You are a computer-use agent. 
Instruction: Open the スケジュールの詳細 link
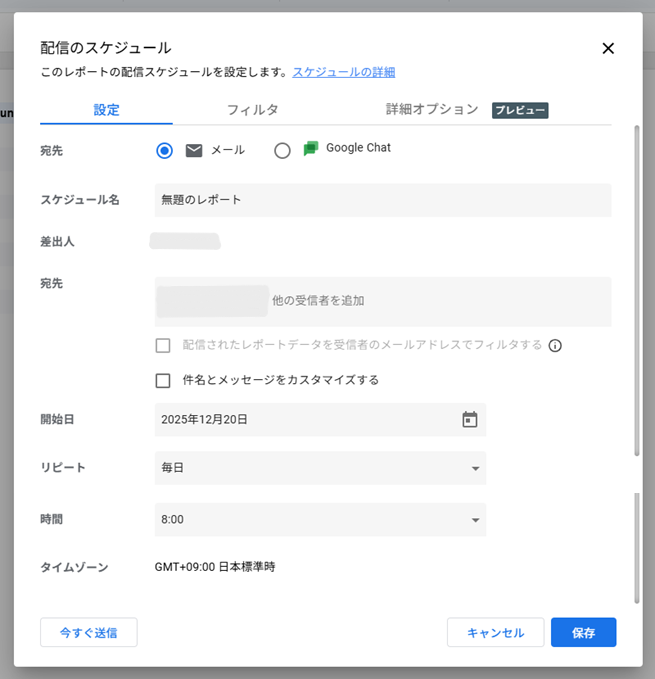pos(343,72)
